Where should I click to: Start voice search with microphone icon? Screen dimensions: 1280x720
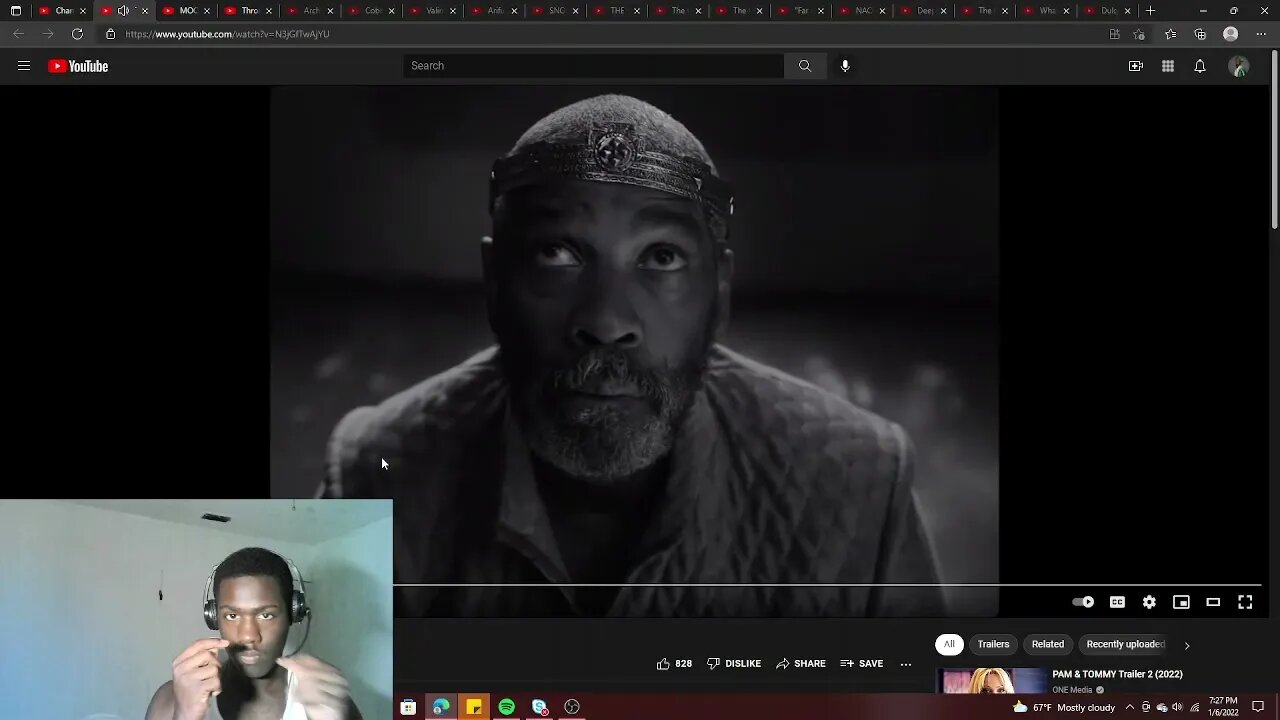[845, 66]
